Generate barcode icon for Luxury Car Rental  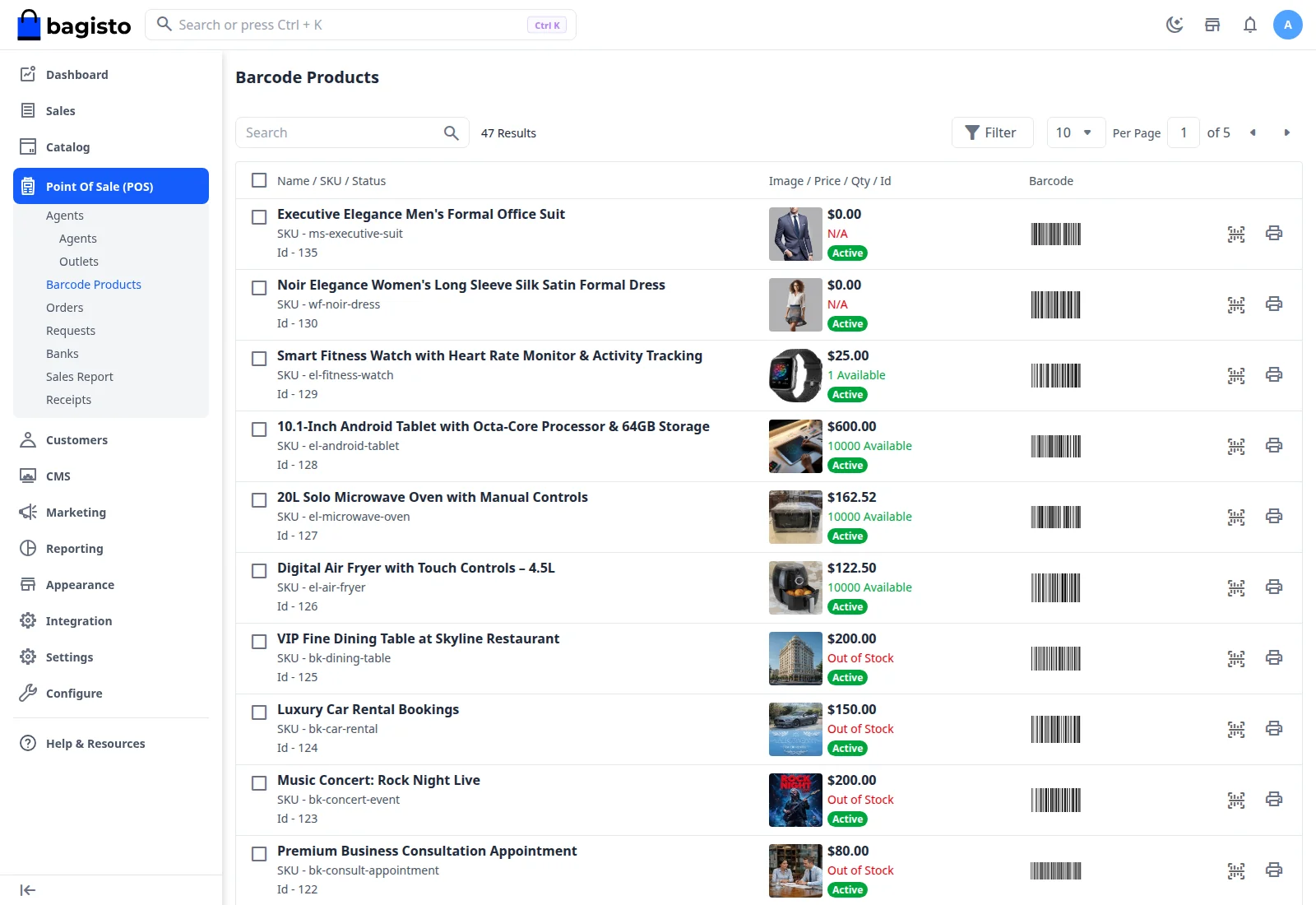[x=1236, y=729]
